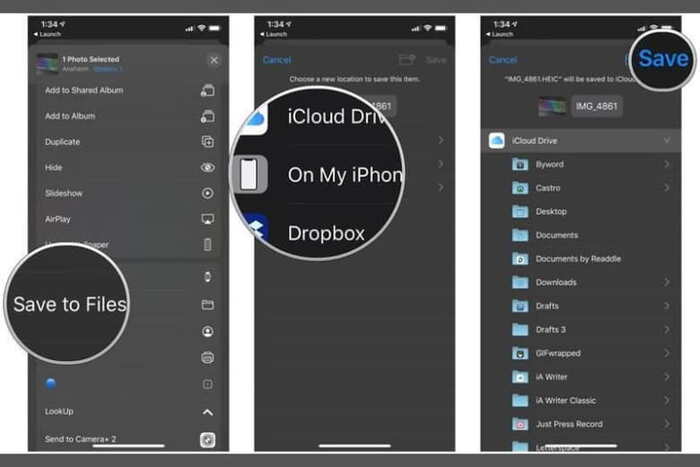Tap the selected photo thumbnail in share sheet header
The height and width of the screenshot is (467, 700).
pyautogui.click(x=48, y=63)
